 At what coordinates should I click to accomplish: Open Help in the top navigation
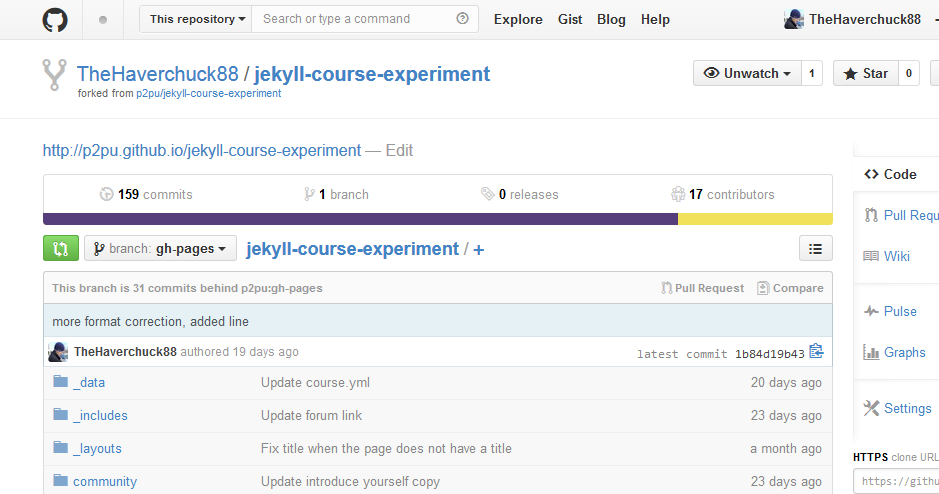coord(655,20)
